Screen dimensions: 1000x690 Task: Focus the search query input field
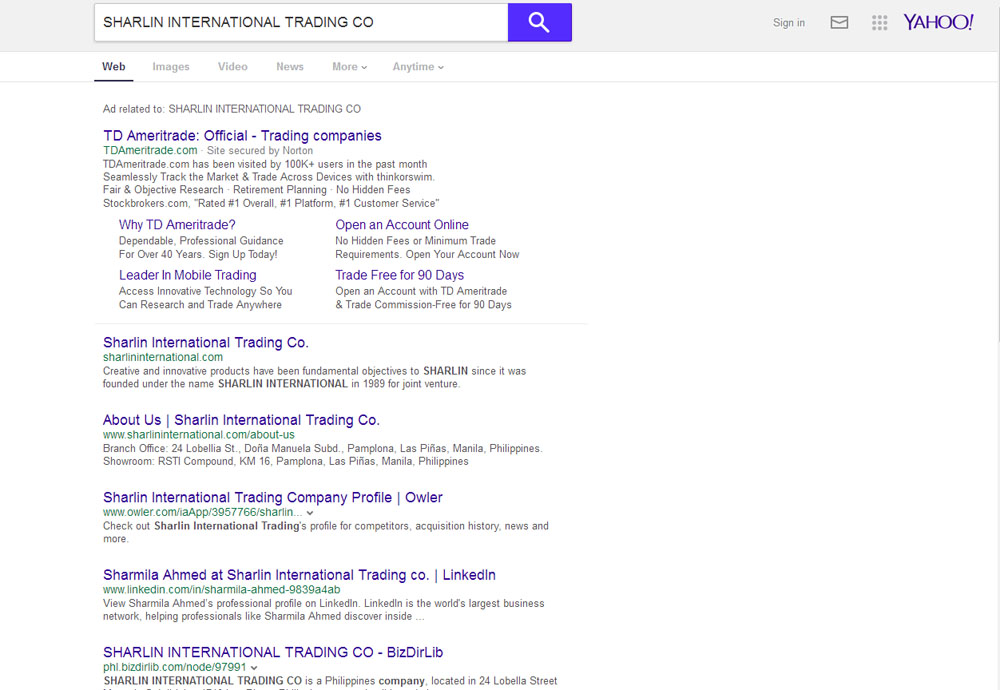click(301, 22)
